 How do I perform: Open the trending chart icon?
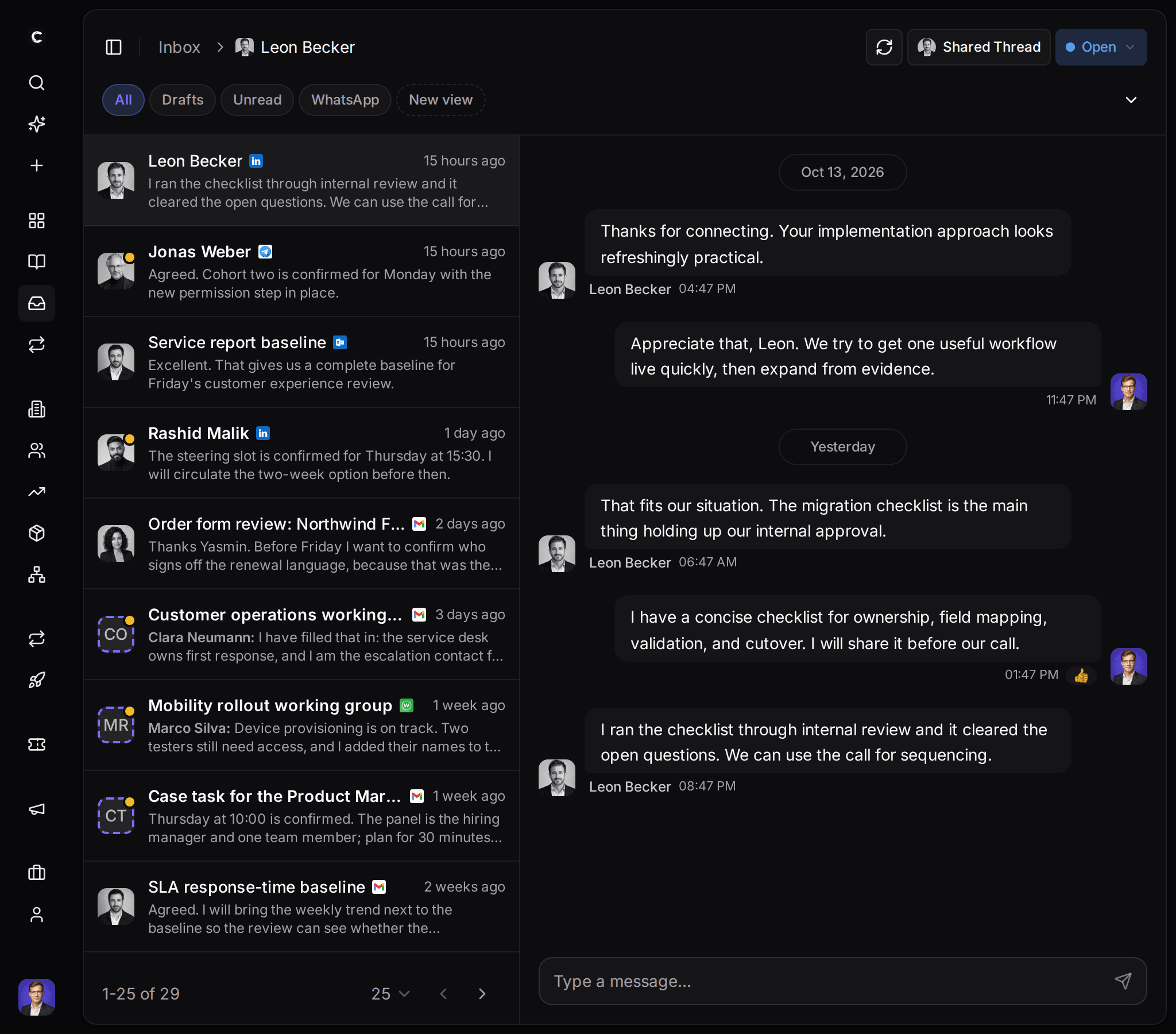tap(37, 492)
